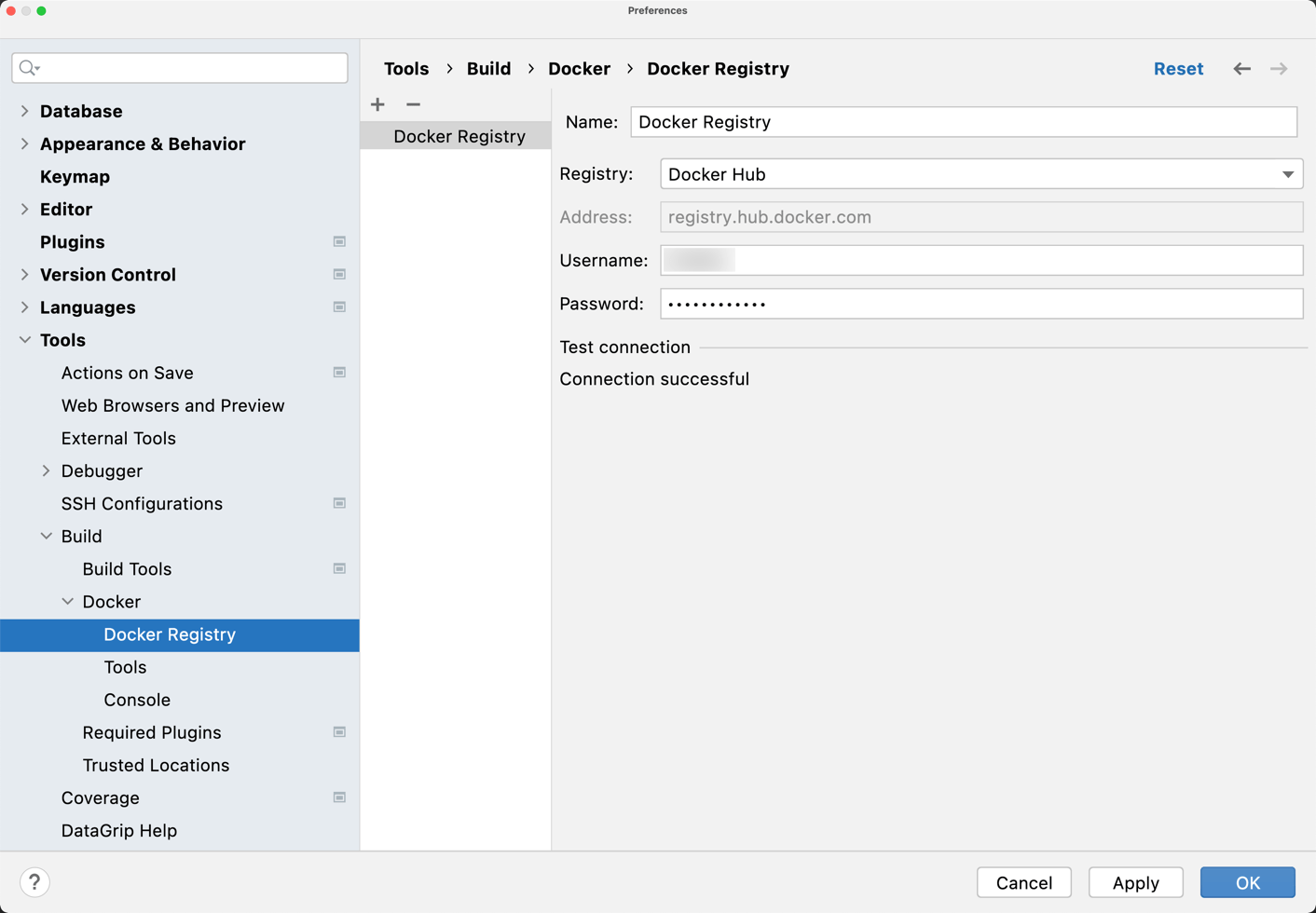Open the Registry dropdown showing Docker Hub
Image resolution: width=1316 pixels, height=913 pixels.
(1289, 173)
